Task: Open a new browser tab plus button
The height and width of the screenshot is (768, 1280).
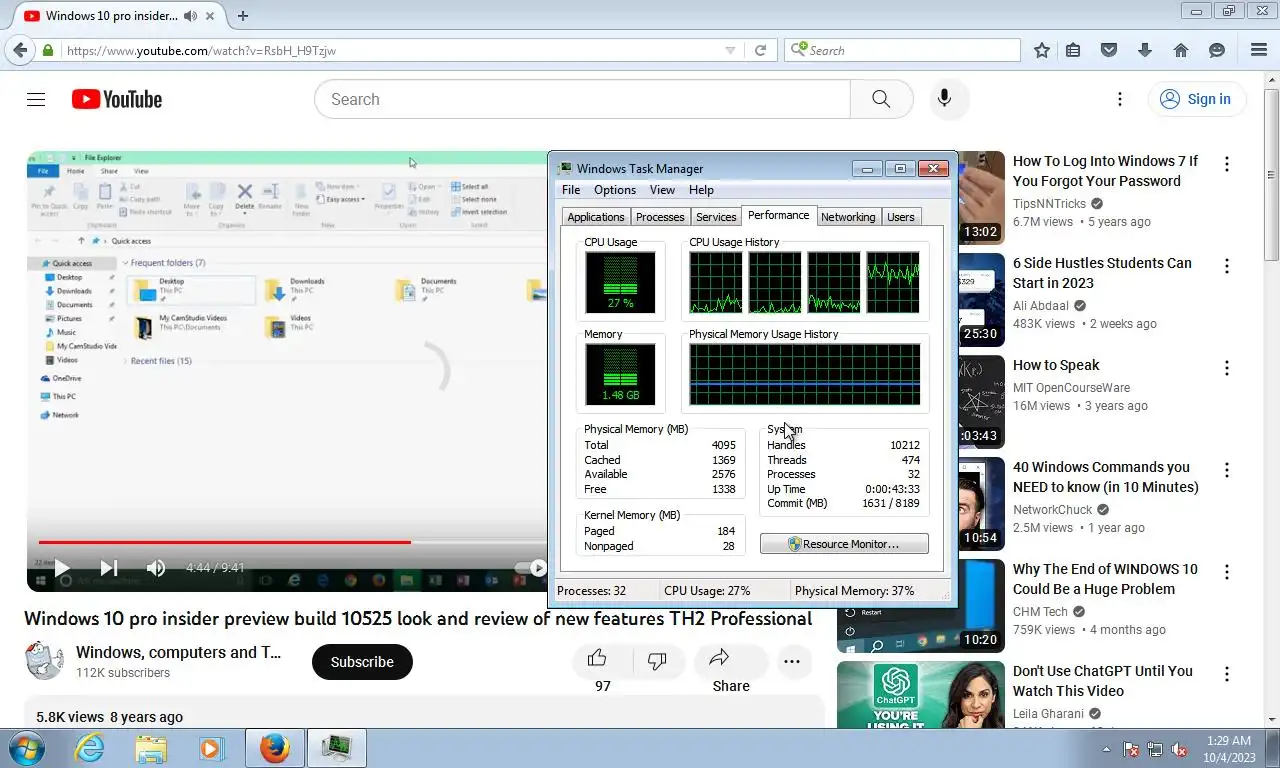Action: (x=242, y=15)
